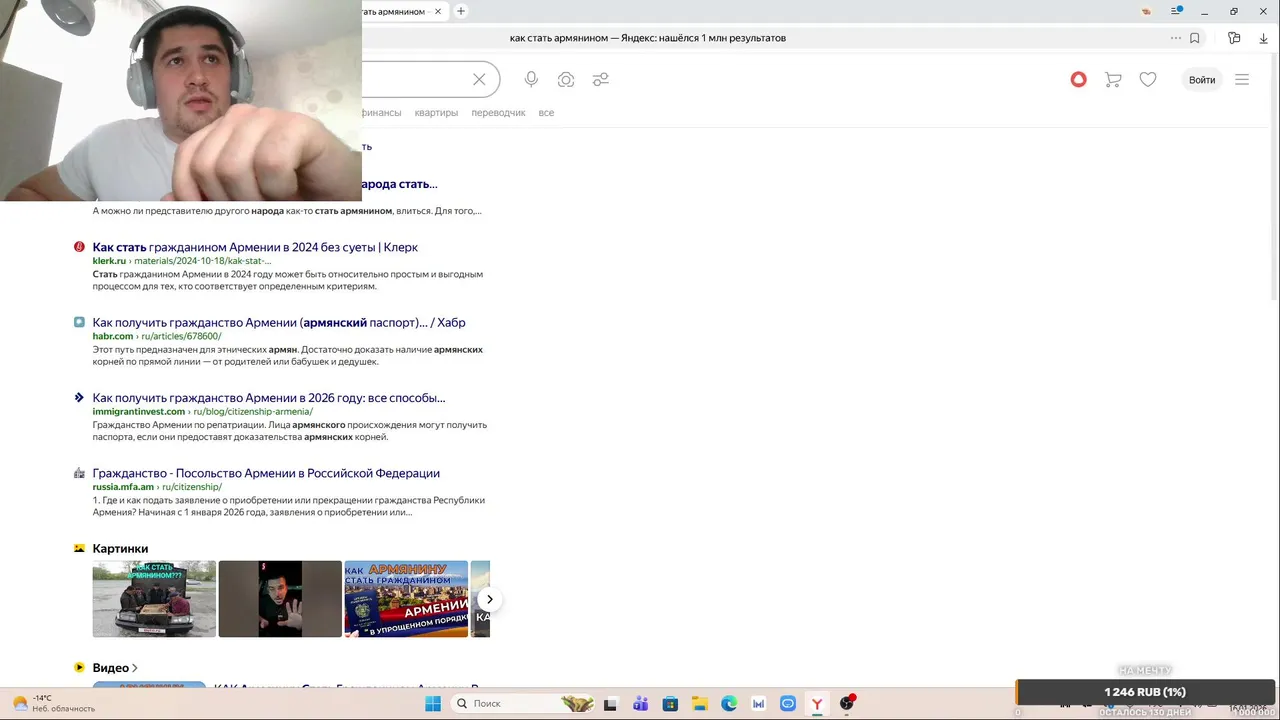Viewport: 1280px width, 720px height.
Task: Click the immigrantinvest result favicon
Action: pyautogui.click(x=79, y=397)
